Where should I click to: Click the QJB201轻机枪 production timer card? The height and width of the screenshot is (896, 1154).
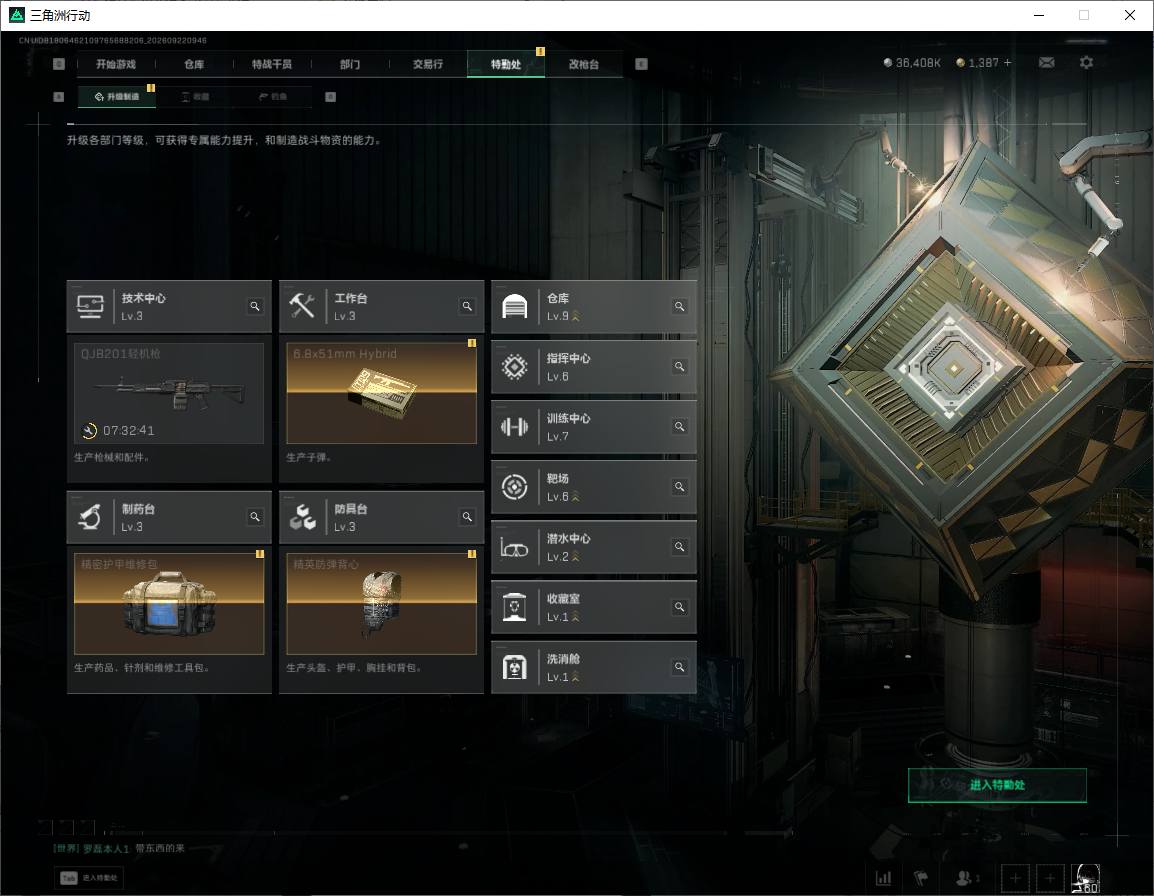click(169, 393)
